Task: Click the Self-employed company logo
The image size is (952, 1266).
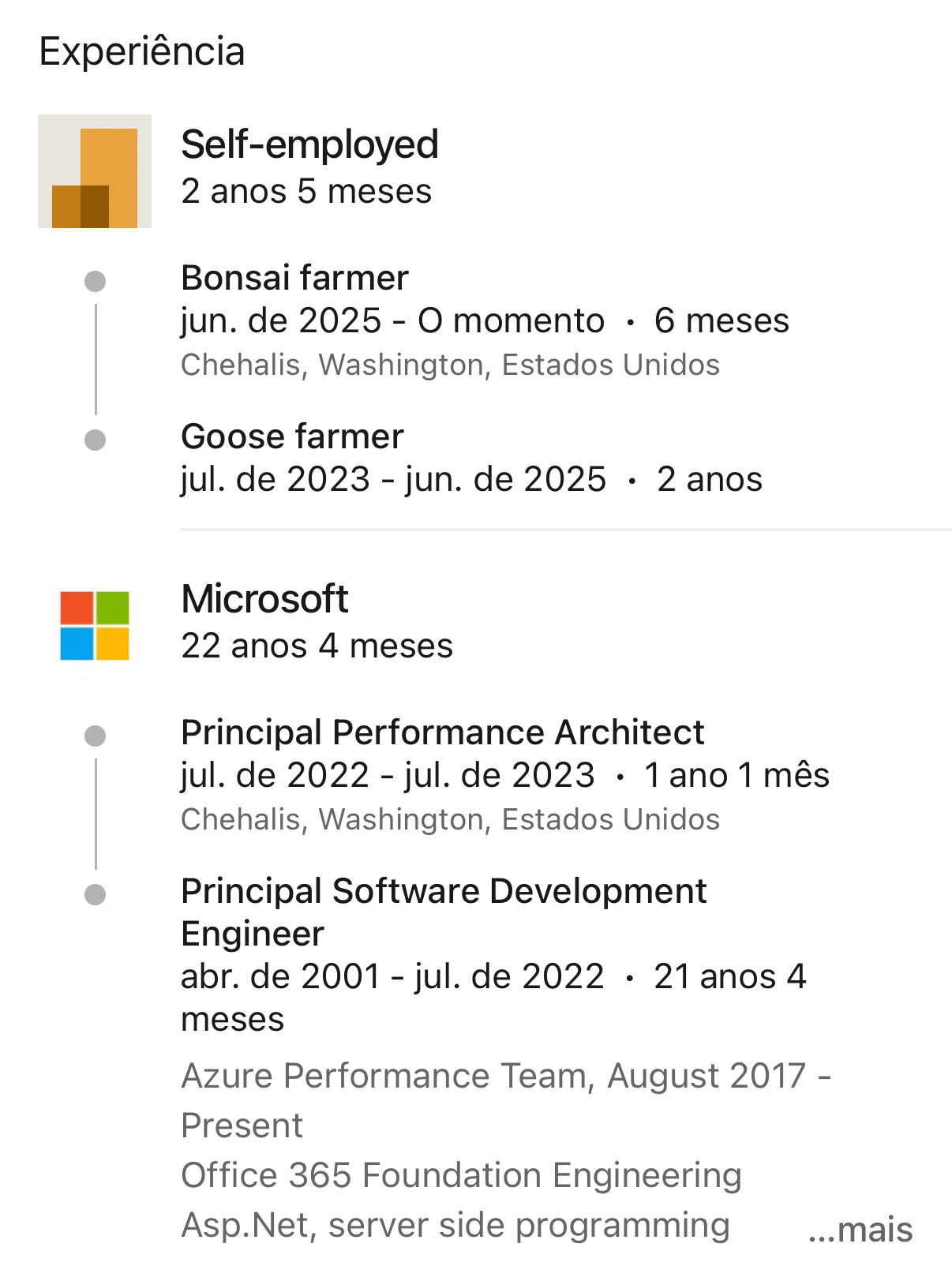Action: pyautogui.click(x=95, y=171)
